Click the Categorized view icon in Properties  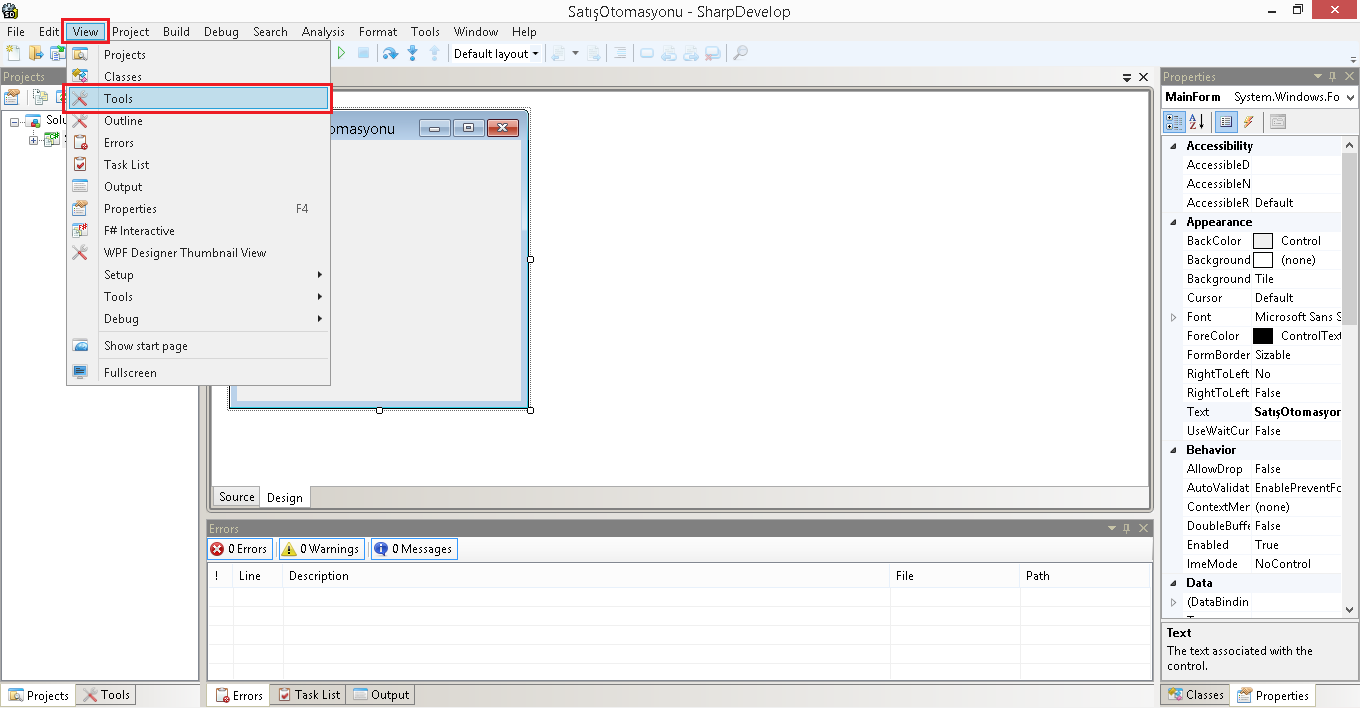[x=1175, y=122]
